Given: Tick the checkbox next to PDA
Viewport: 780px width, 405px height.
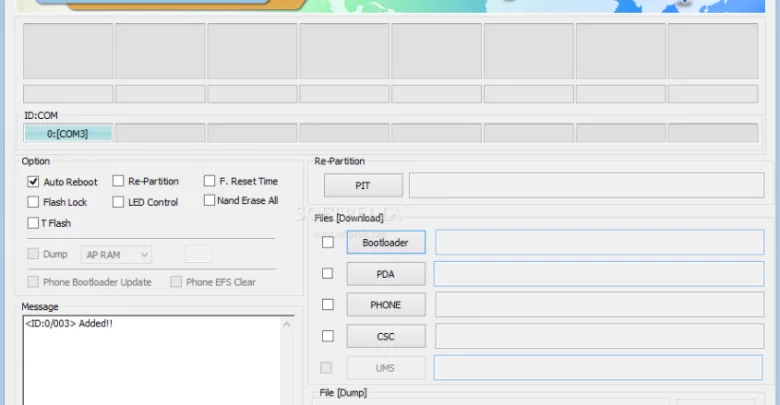Looking at the screenshot, I should click(327, 274).
